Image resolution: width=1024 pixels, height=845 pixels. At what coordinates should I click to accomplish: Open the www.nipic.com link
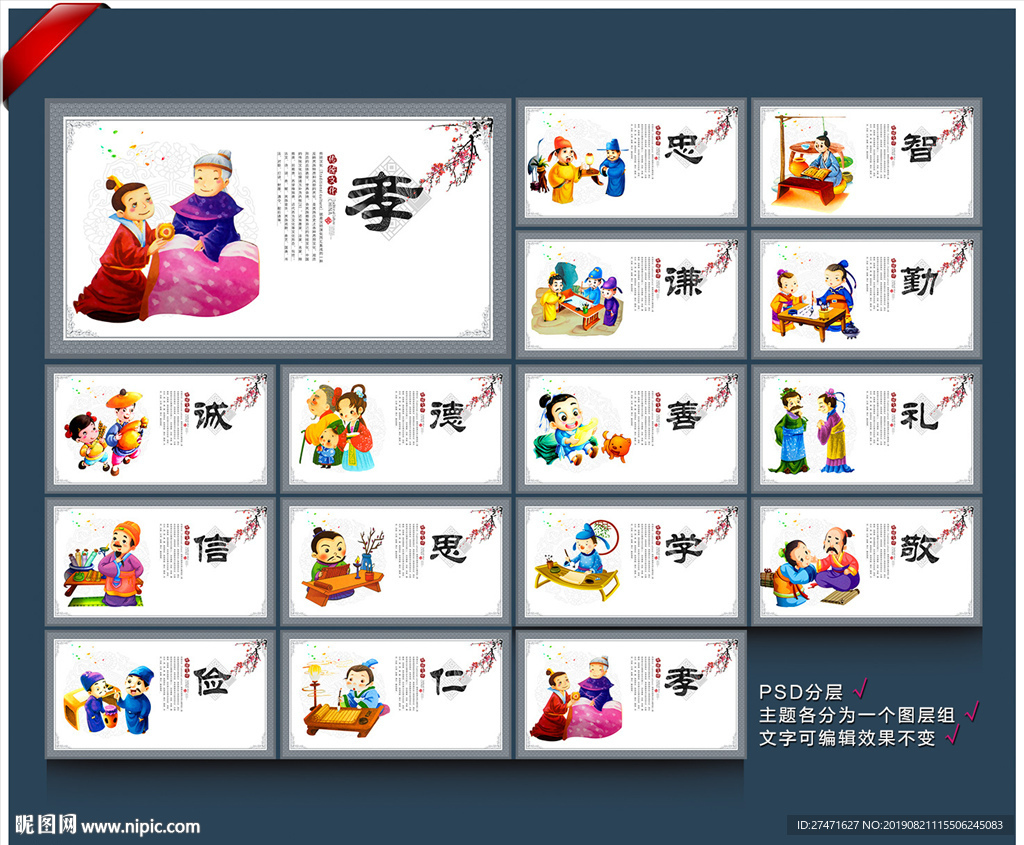pyautogui.click(x=140, y=827)
